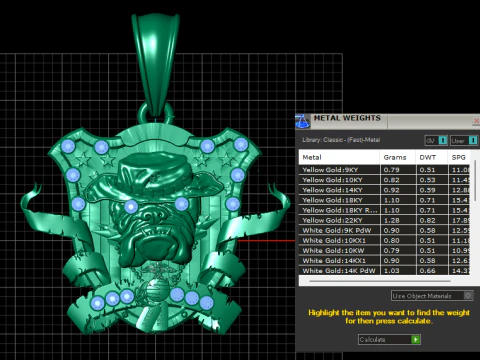Viewport: 480px width, 360px height.
Task: Select the Yellow Gold:22KY row
Action: point(384,220)
